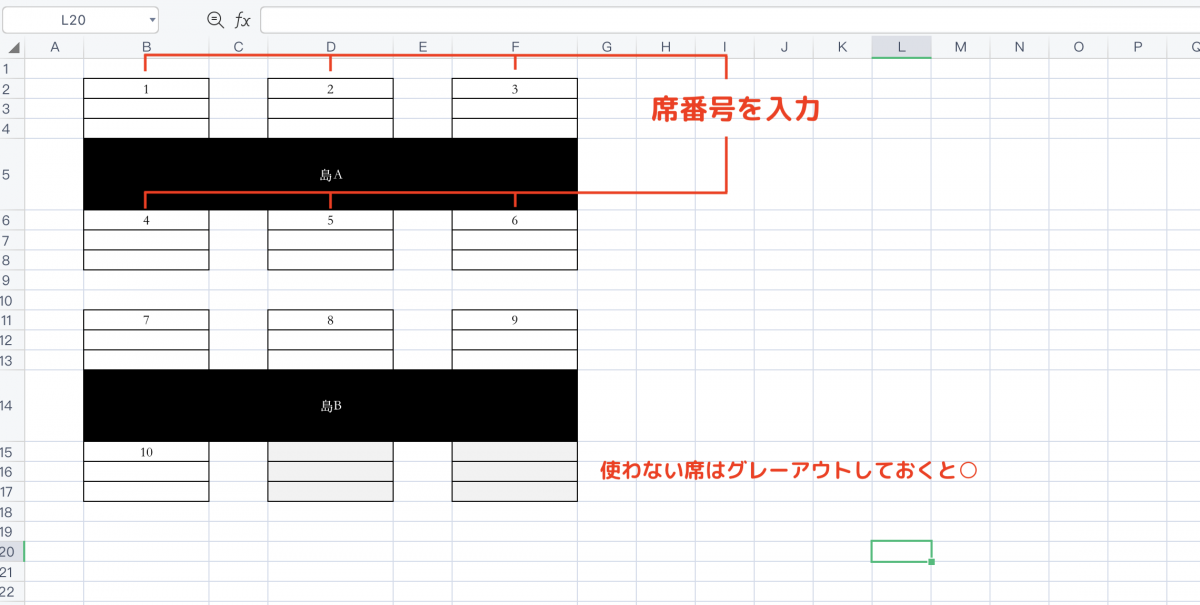Click the seat cell numbered 5
The image size is (1200, 605).
pos(330,220)
